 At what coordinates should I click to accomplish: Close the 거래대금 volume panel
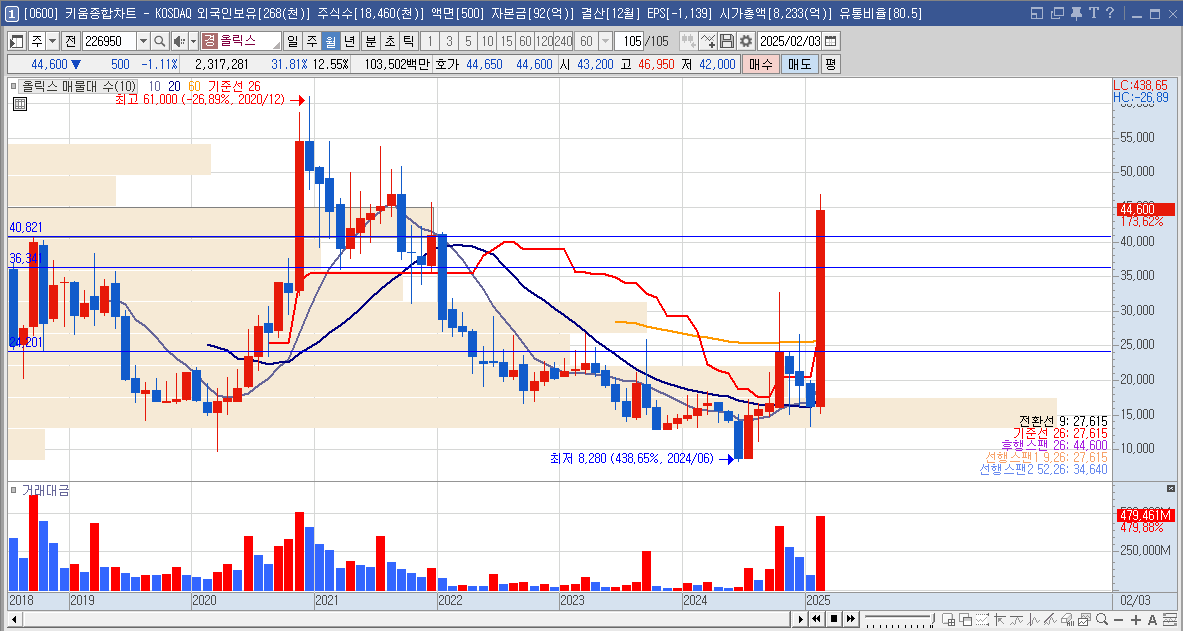pyautogui.click(x=1171, y=488)
